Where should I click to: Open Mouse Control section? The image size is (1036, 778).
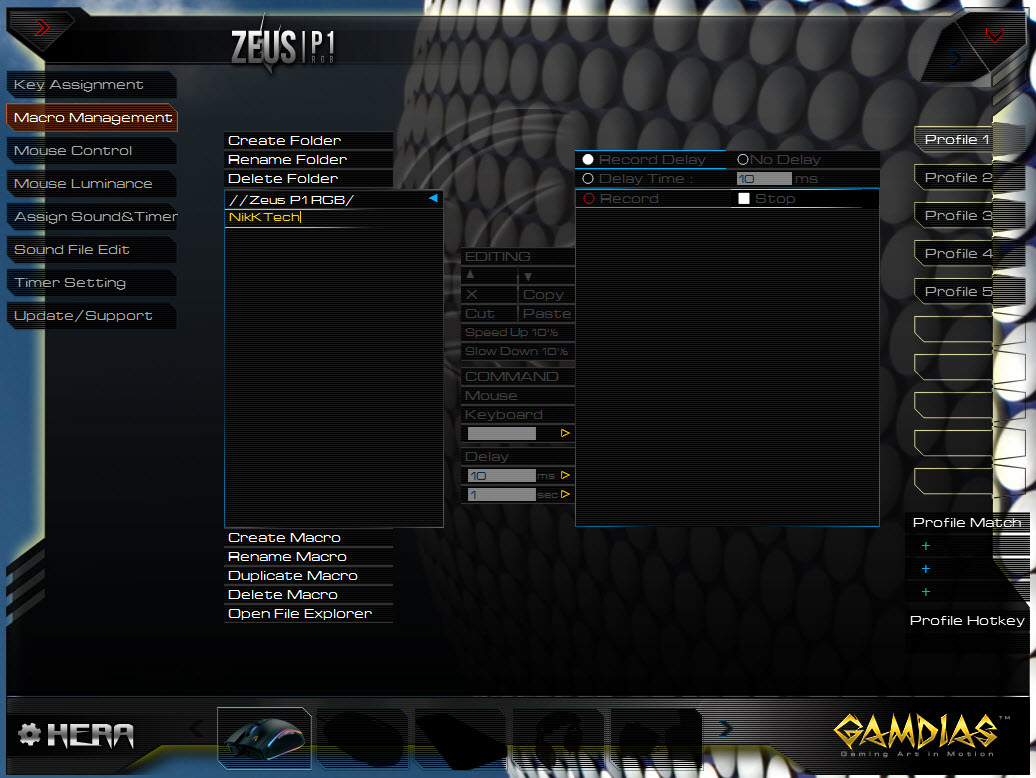[91, 151]
